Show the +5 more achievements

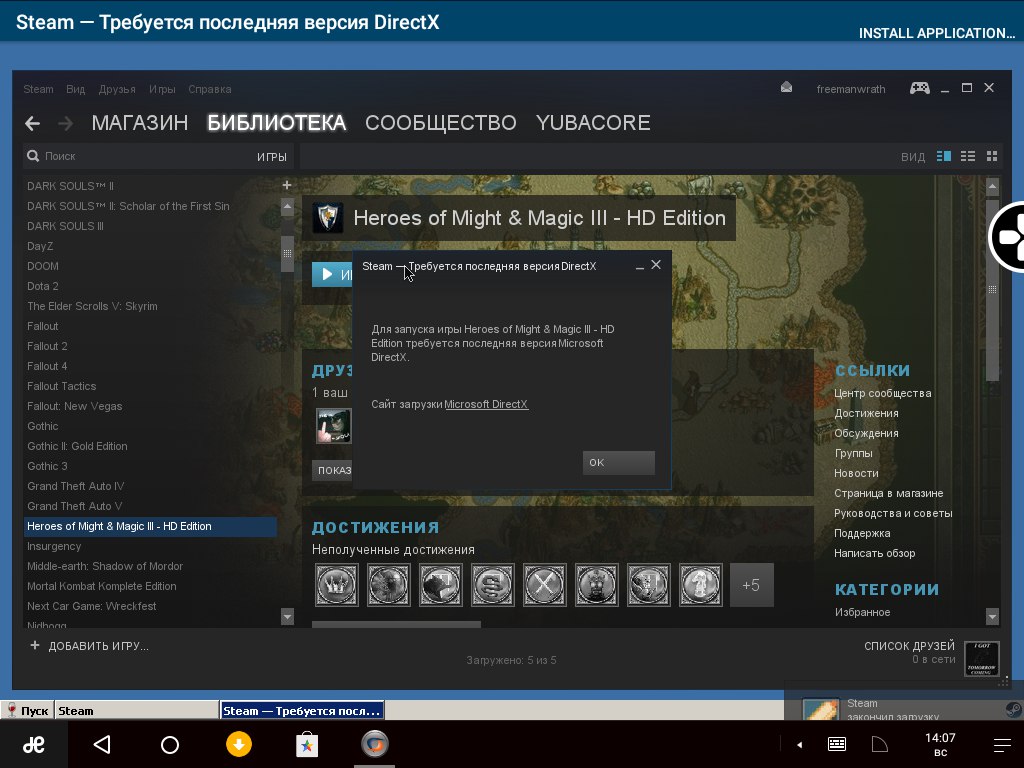click(x=752, y=584)
